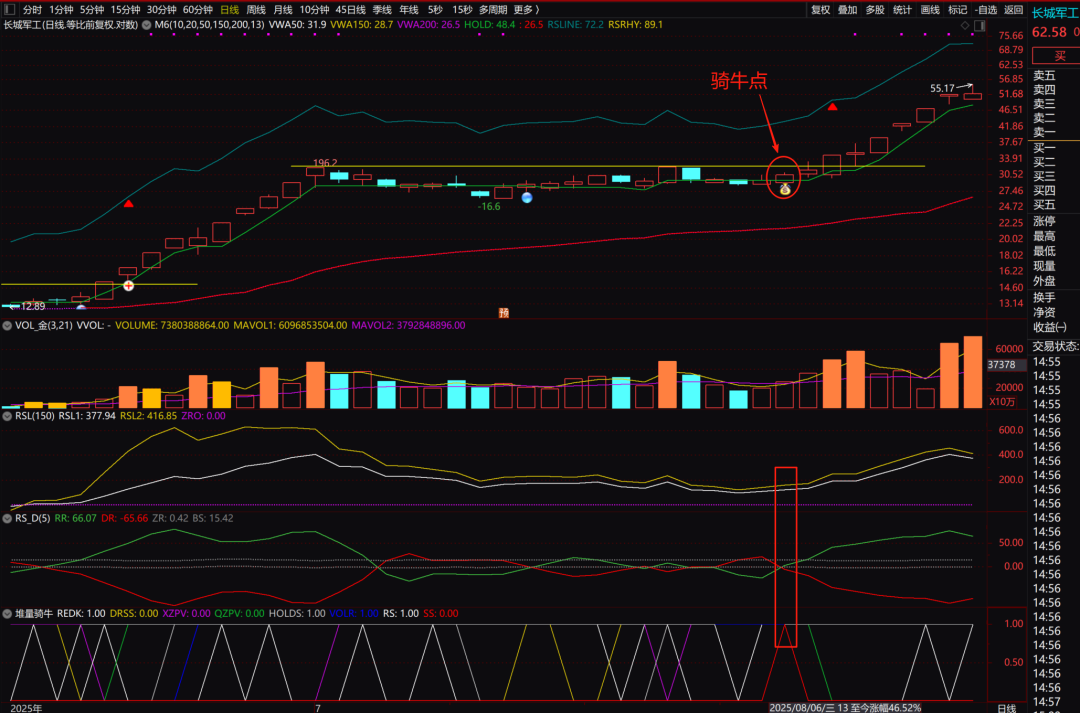
Task: Remove stock via -自选 button
Action: coord(986,10)
